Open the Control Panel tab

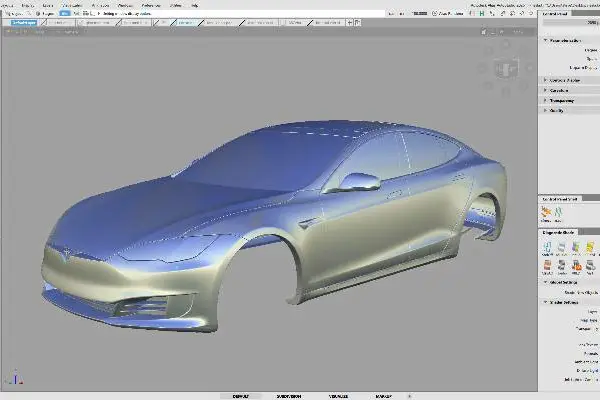pos(555,13)
